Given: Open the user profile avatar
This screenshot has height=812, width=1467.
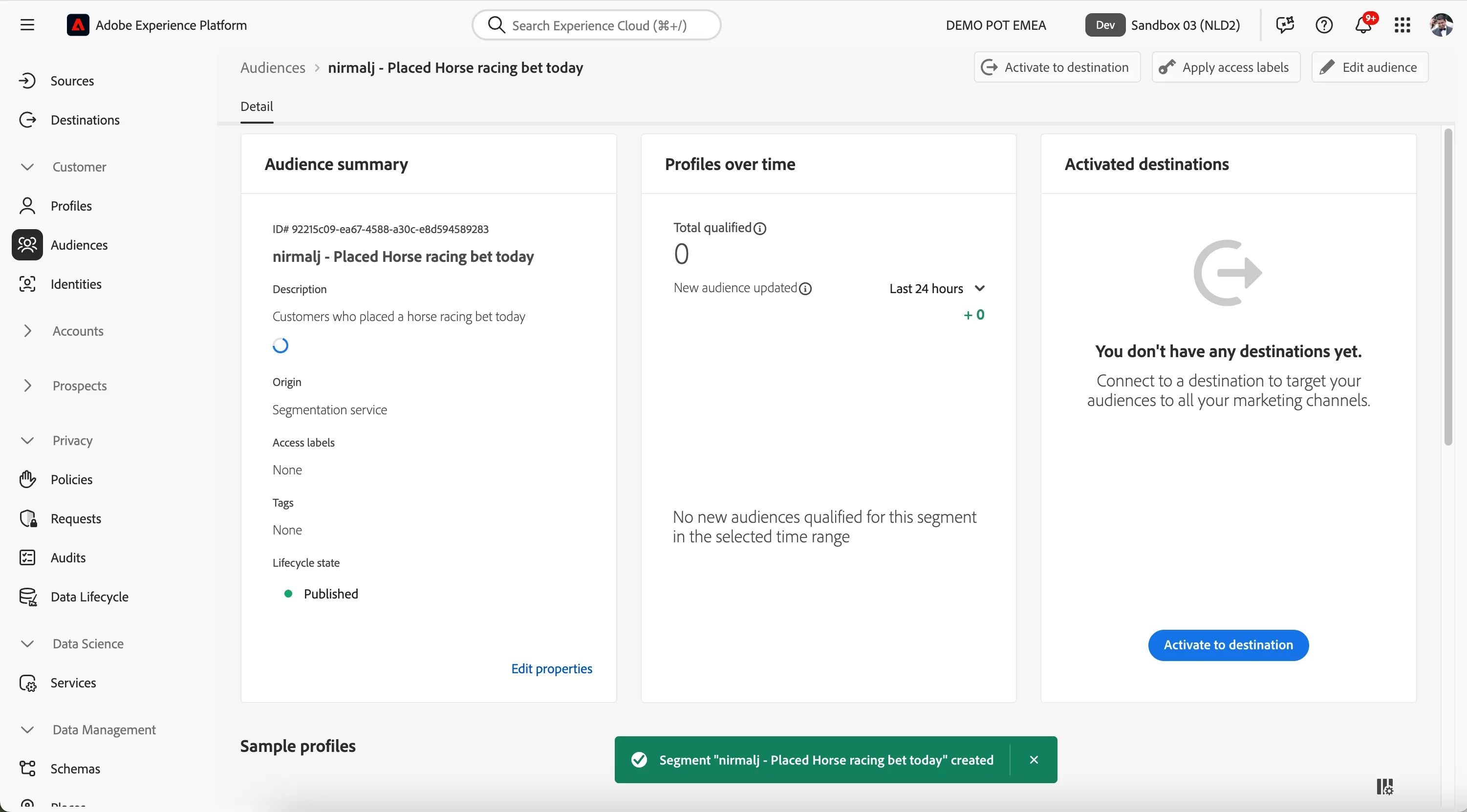Looking at the screenshot, I should (1441, 25).
